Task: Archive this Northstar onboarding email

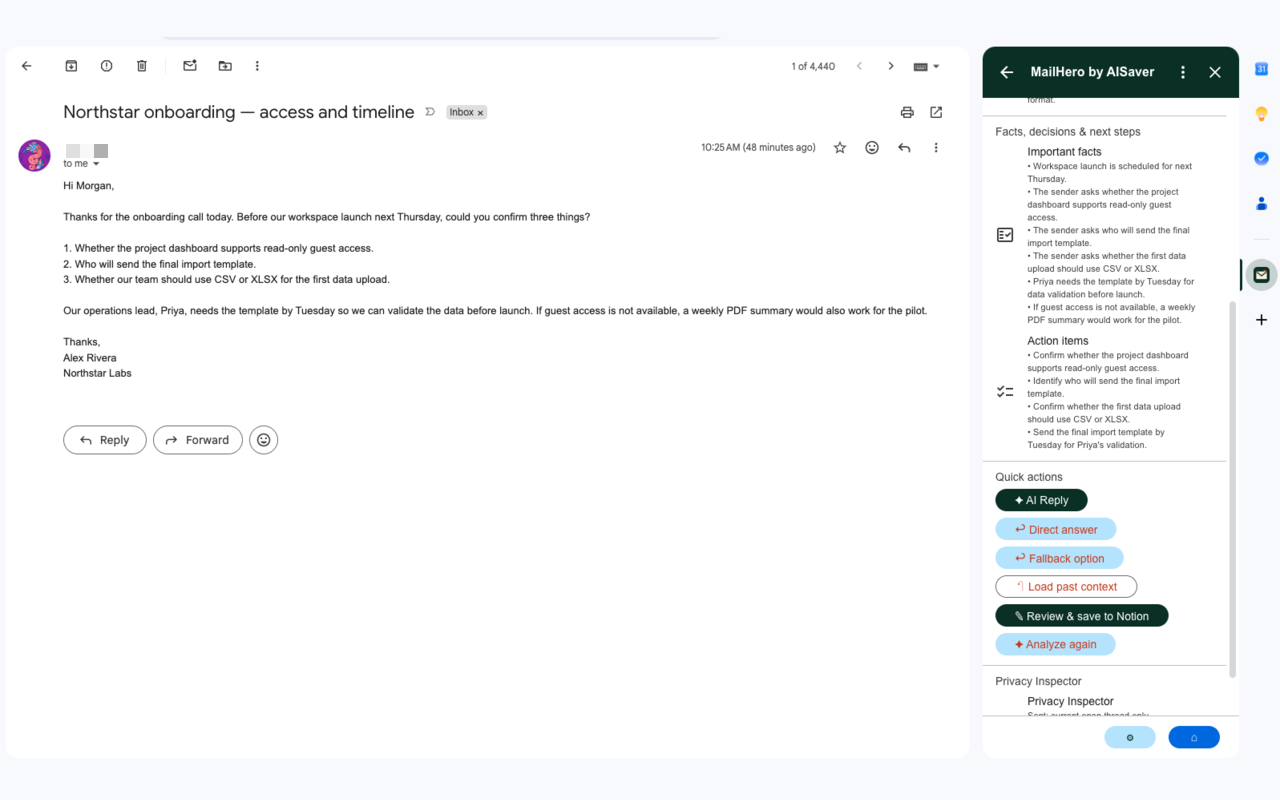Action: pyautogui.click(x=71, y=66)
